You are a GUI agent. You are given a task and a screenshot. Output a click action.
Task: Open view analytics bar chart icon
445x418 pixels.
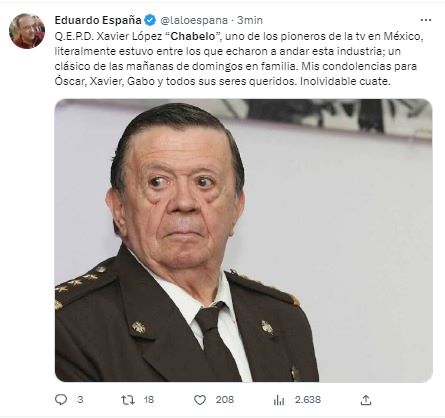pos(279,400)
